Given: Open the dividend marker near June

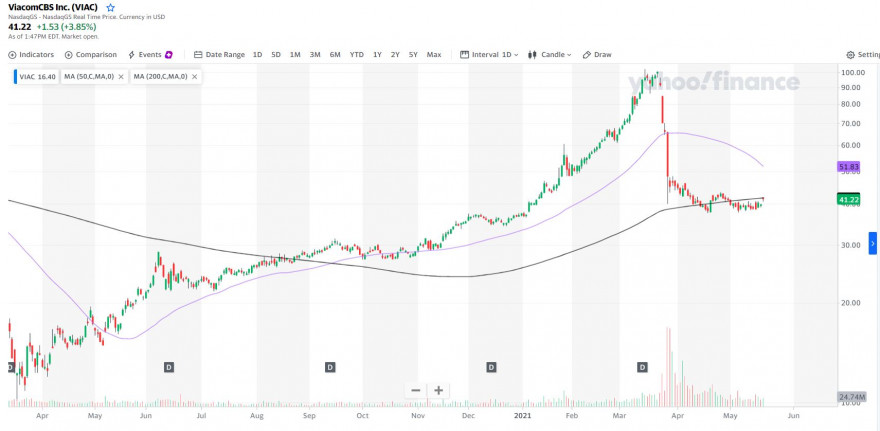Looking at the screenshot, I should [x=169, y=367].
